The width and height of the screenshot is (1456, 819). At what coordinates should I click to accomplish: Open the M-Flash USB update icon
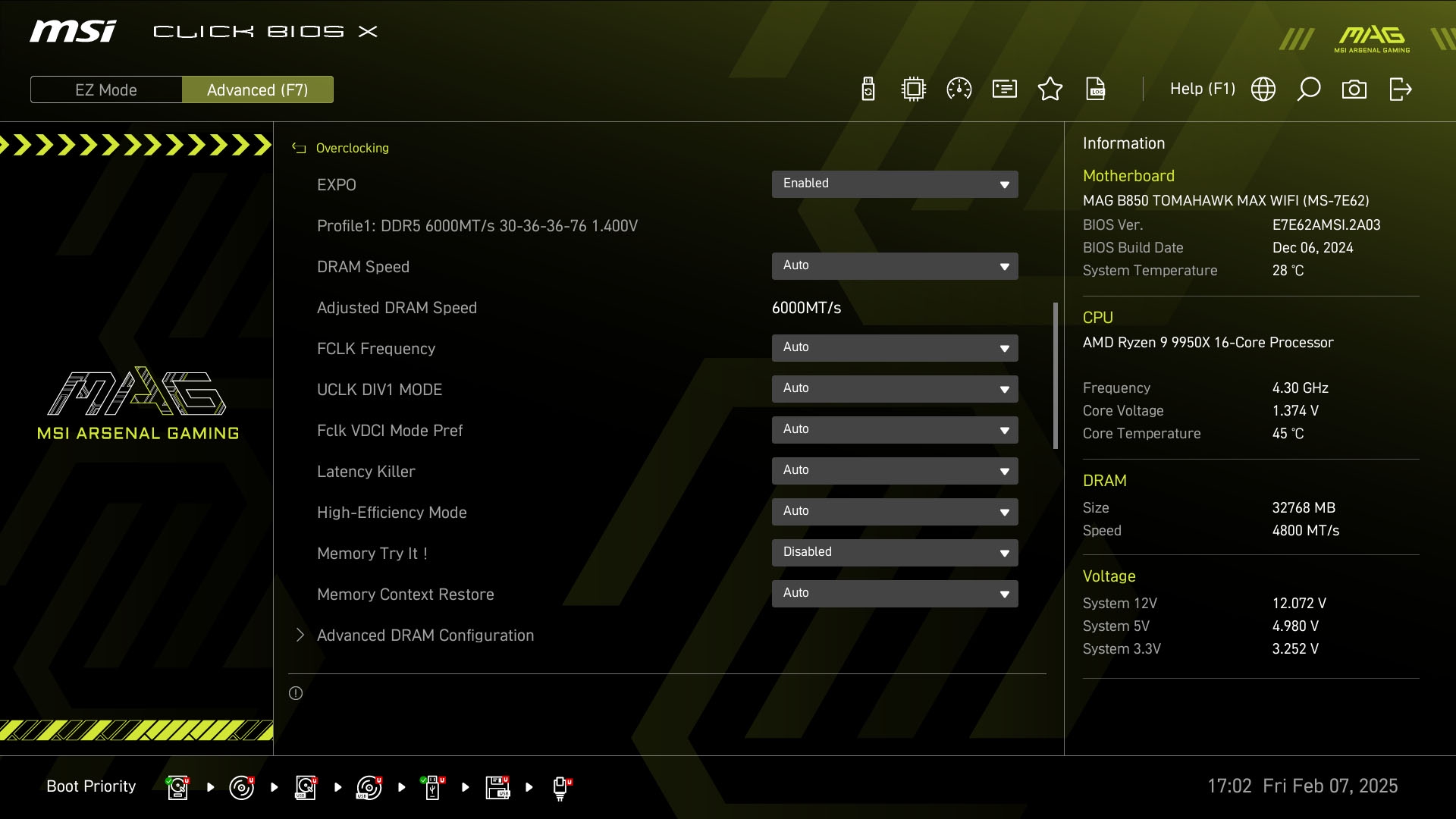tap(868, 89)
